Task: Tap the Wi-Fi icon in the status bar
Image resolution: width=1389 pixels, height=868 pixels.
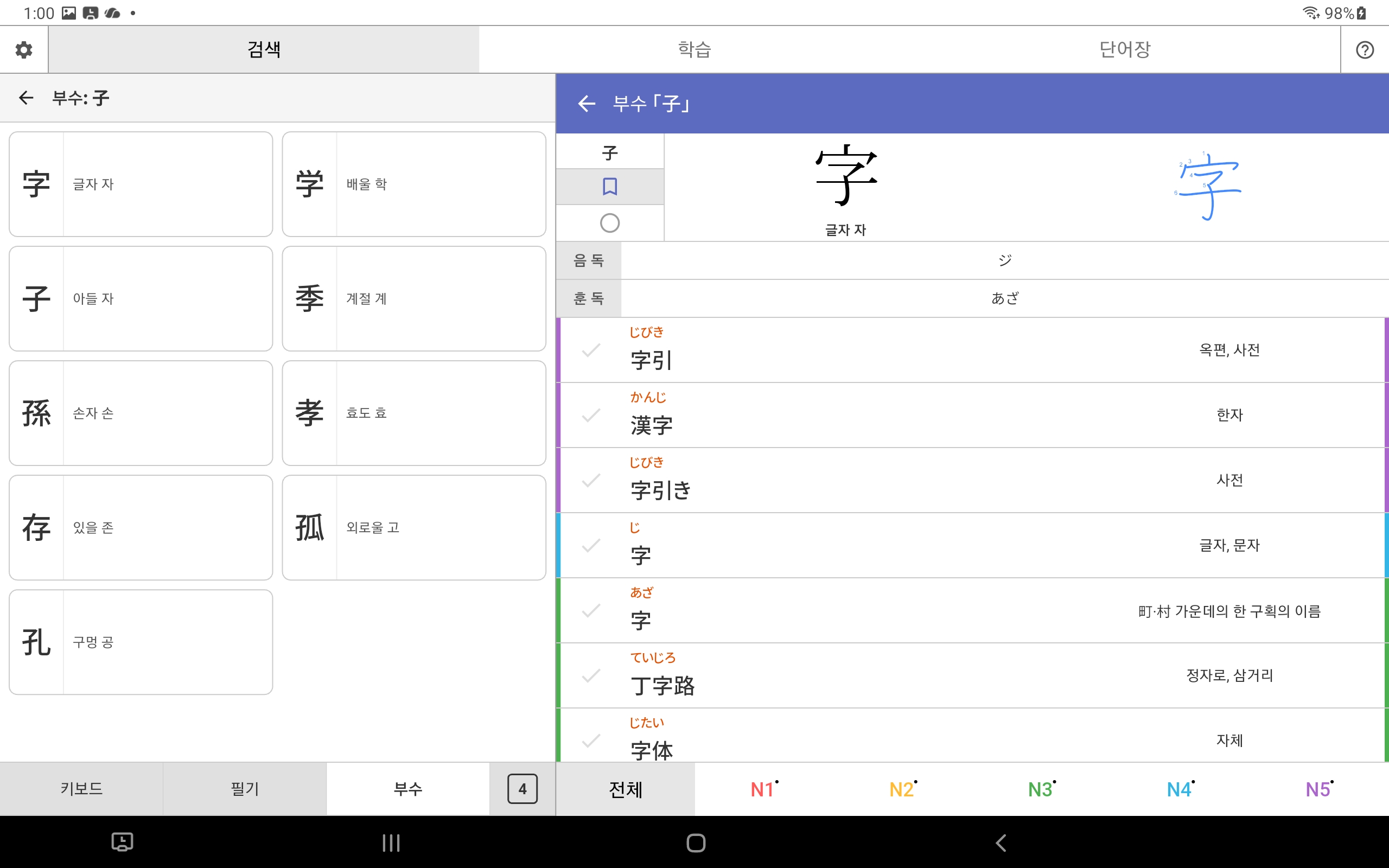Action: [1310, 12]
